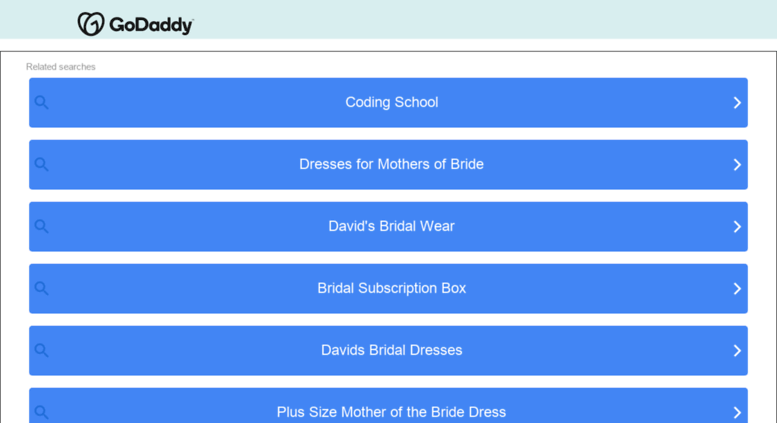Viewport: 777px width, 423px height.
Task: Click the search icon on David's Bridal Wear row
Action: [42, 226]
